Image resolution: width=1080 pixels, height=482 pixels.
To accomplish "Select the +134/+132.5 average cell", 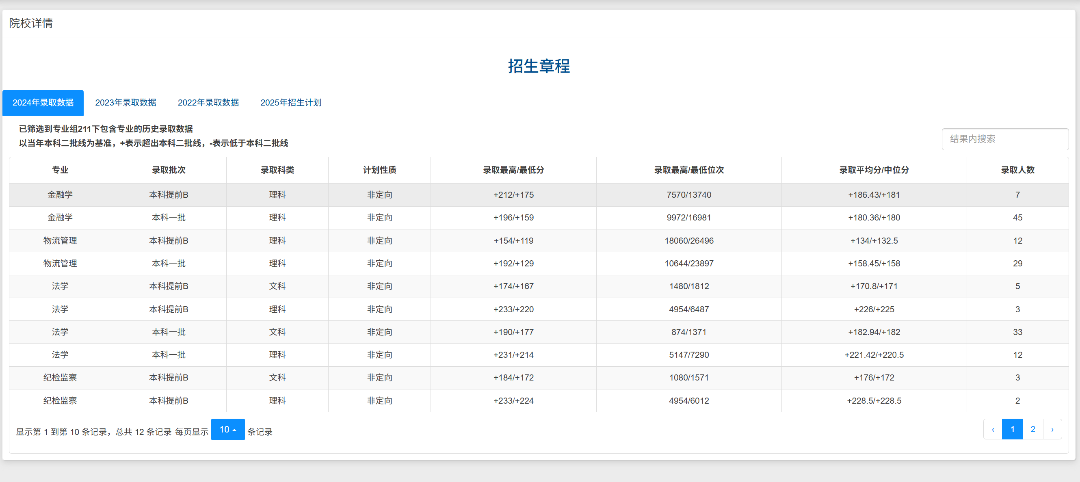I will 874,241.
